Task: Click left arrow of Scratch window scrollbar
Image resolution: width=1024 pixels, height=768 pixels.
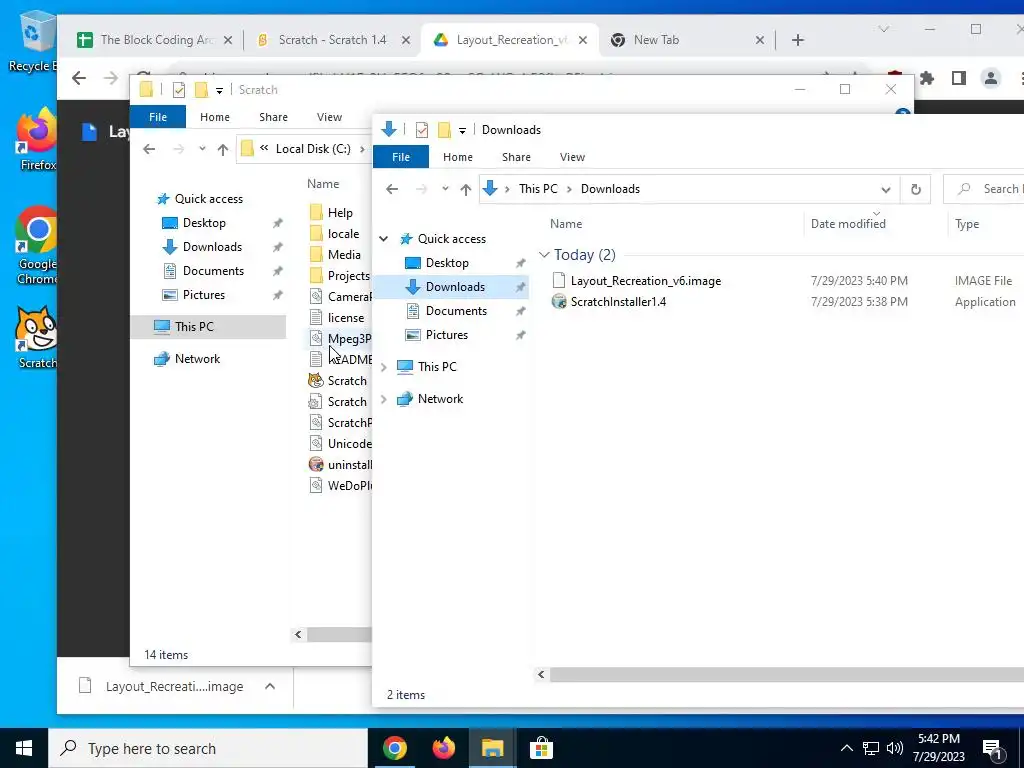Action: tap(298, 635)
